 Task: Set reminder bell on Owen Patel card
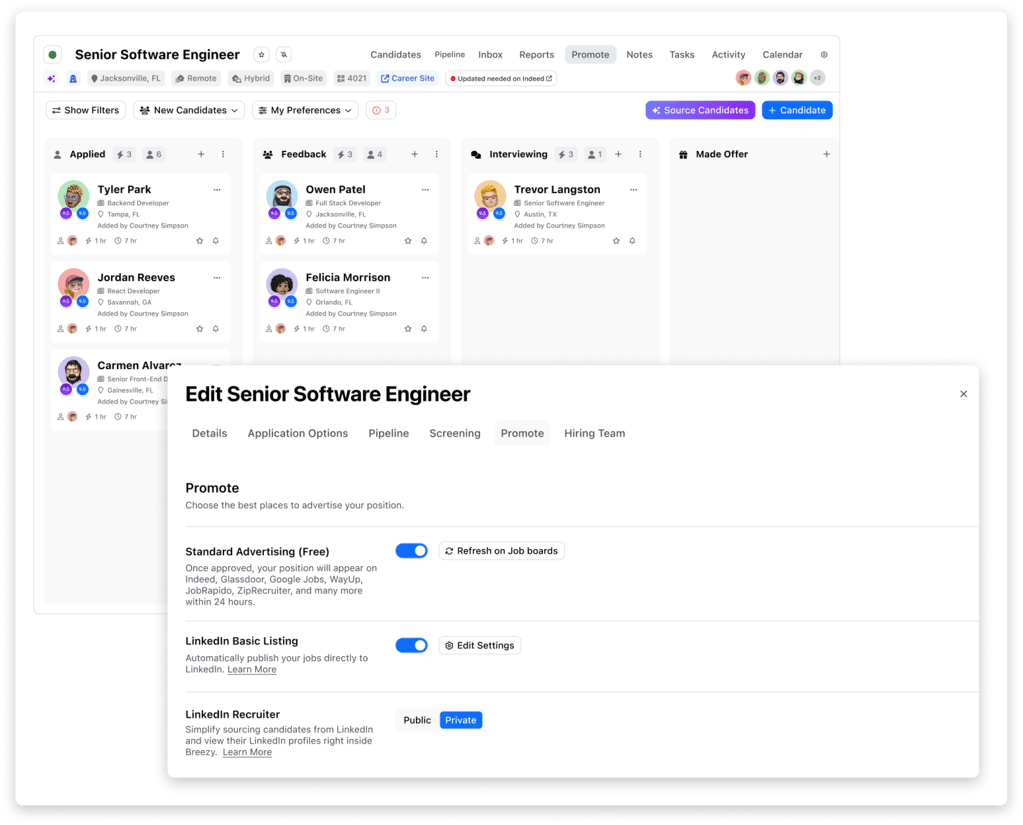coord(424,241)
